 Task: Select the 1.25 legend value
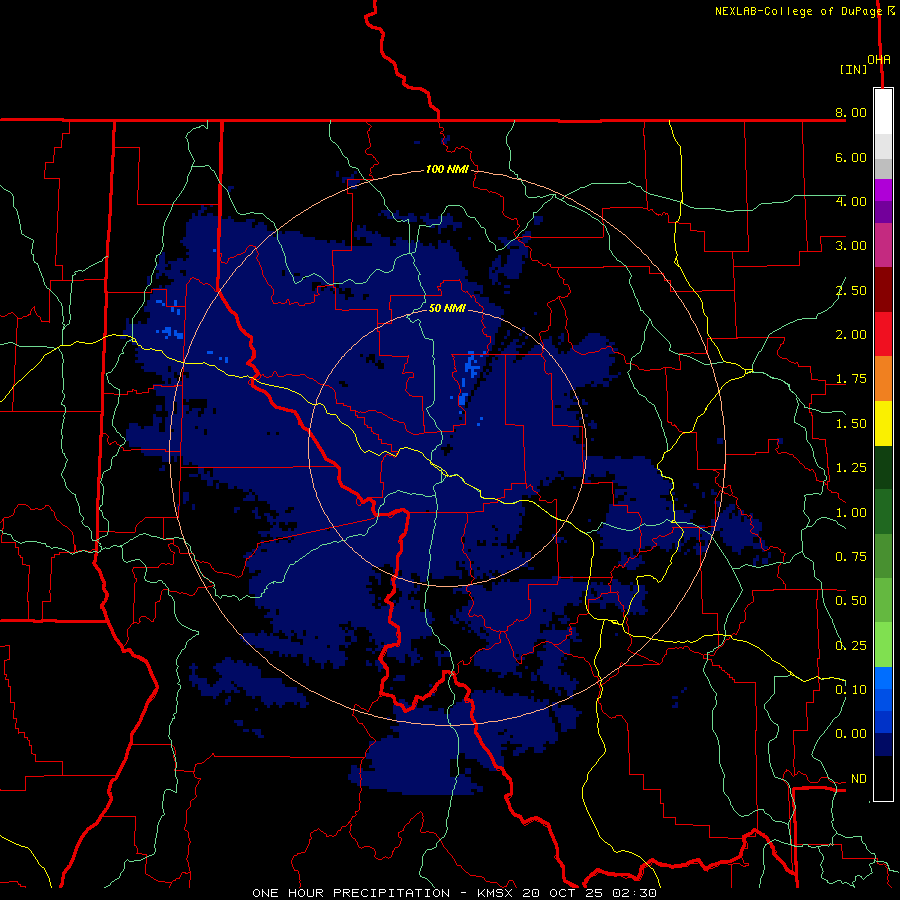click(x=851, y=468)
